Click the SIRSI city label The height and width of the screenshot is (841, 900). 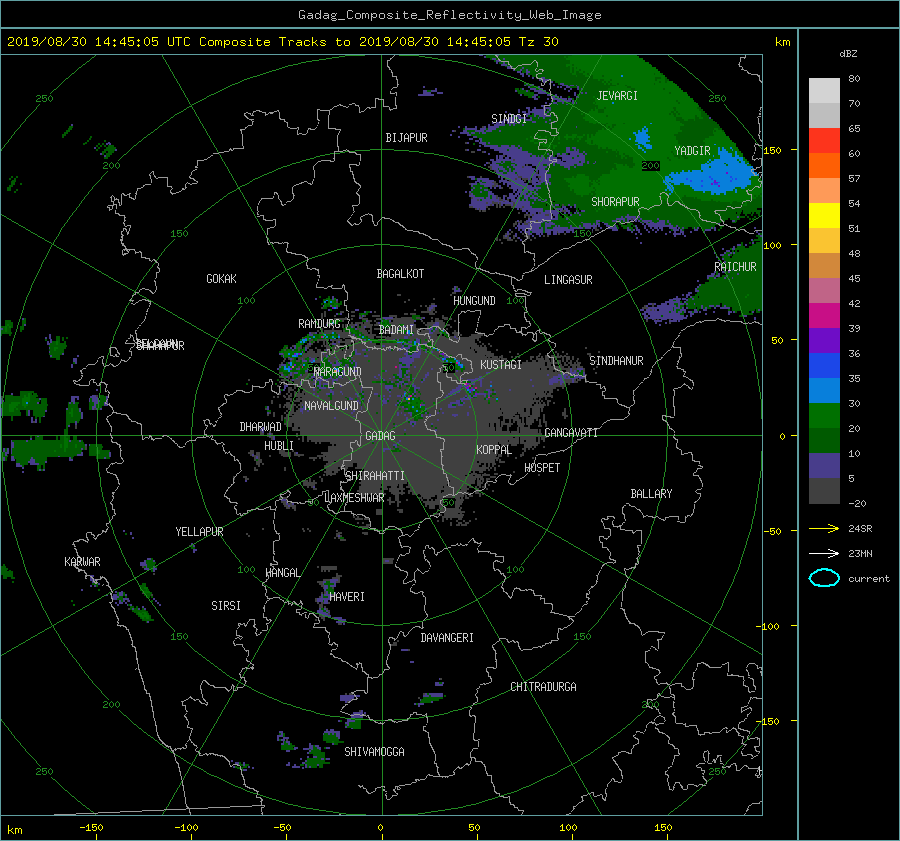226,606
